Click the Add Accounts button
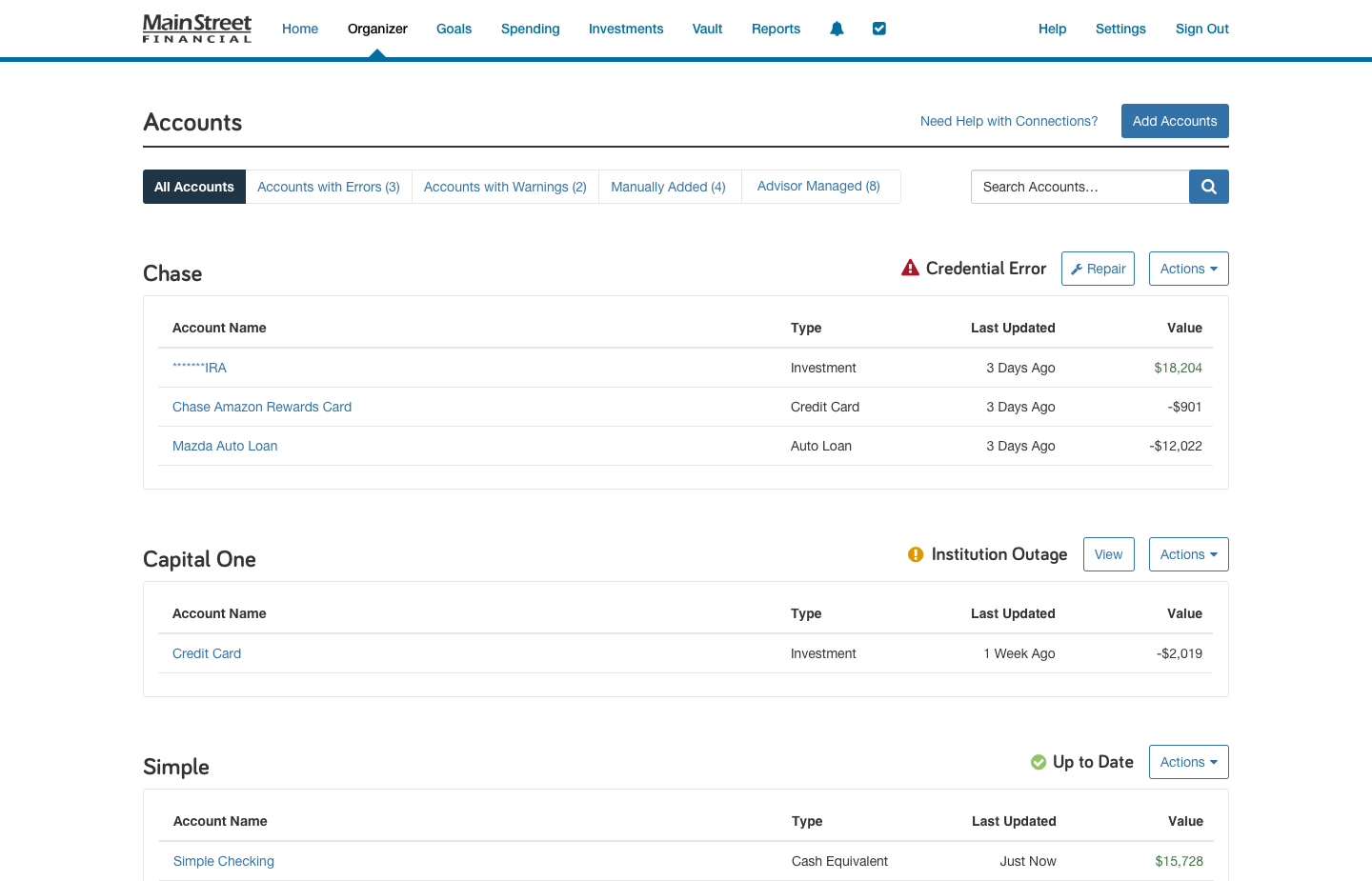This screenshot has height=881, width=1372. coord(1174,121)
